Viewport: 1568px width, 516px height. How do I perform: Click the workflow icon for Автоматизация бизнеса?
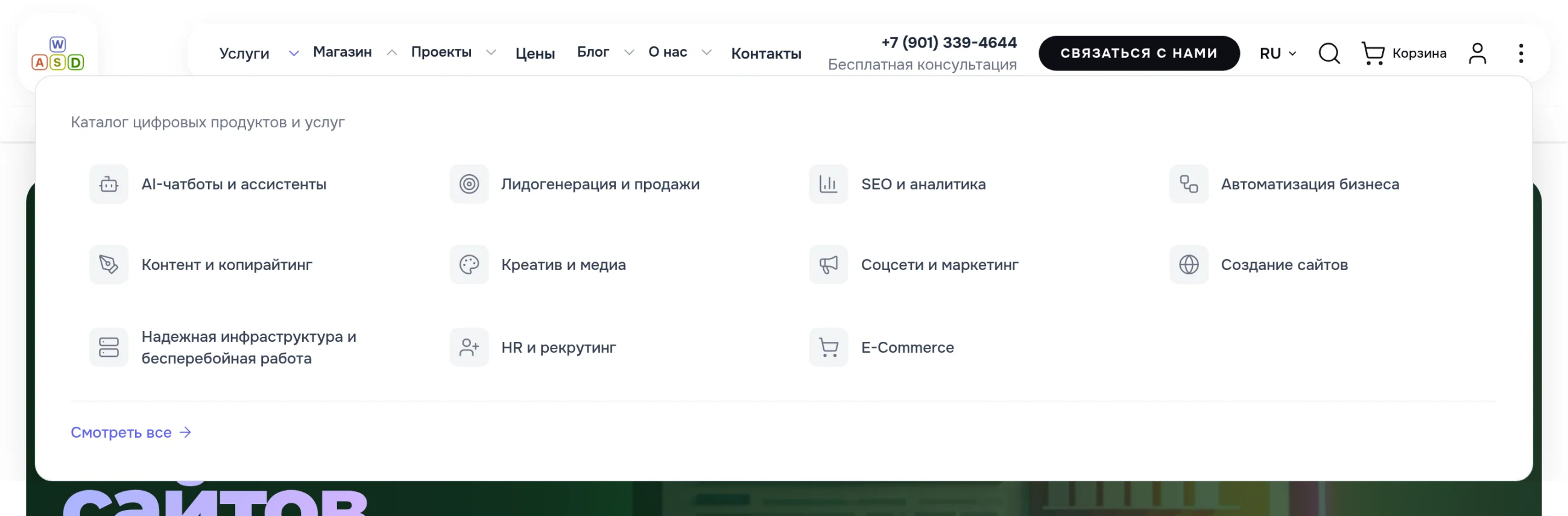tap(1188, 184)
